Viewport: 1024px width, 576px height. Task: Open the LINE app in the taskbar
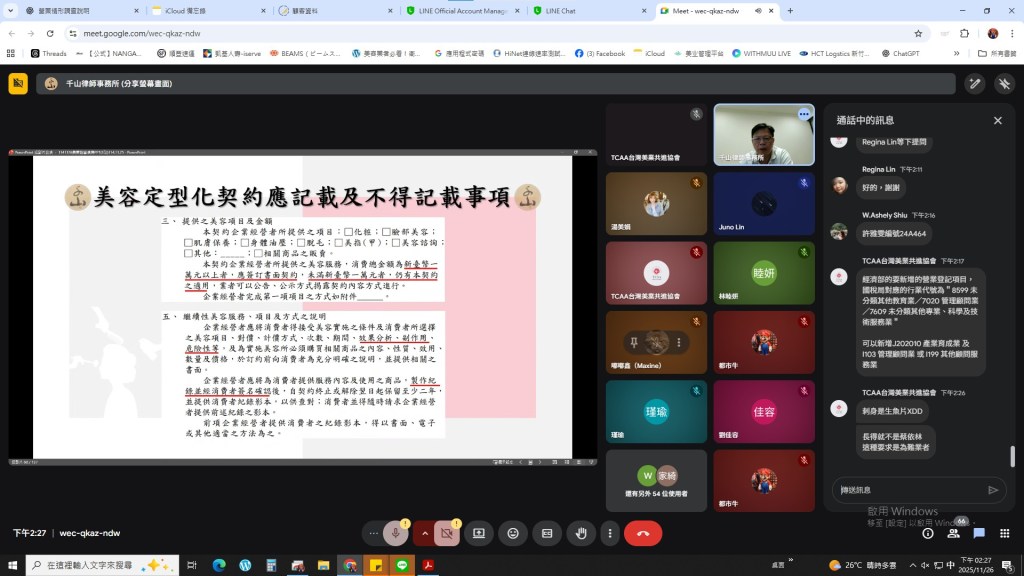coord(402,565)
